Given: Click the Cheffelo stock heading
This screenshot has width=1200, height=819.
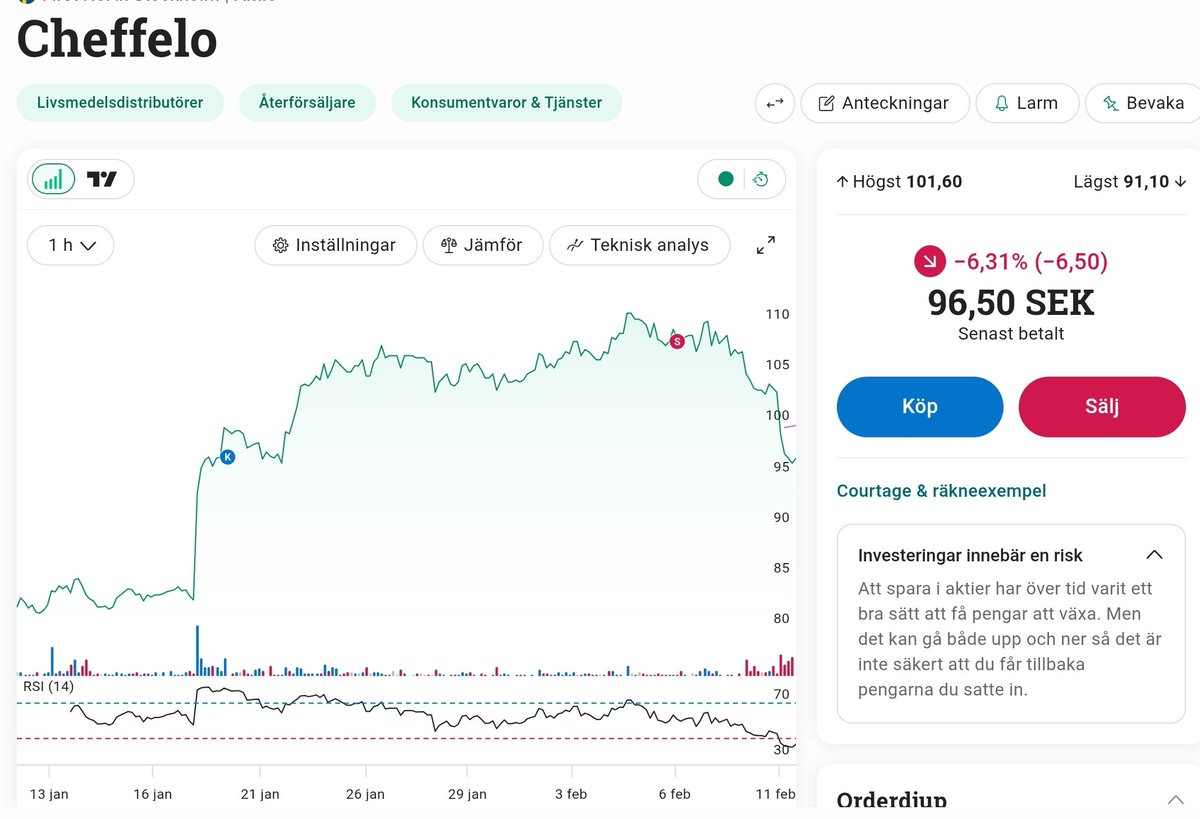Looking at the screenshot, I should 117,39.
